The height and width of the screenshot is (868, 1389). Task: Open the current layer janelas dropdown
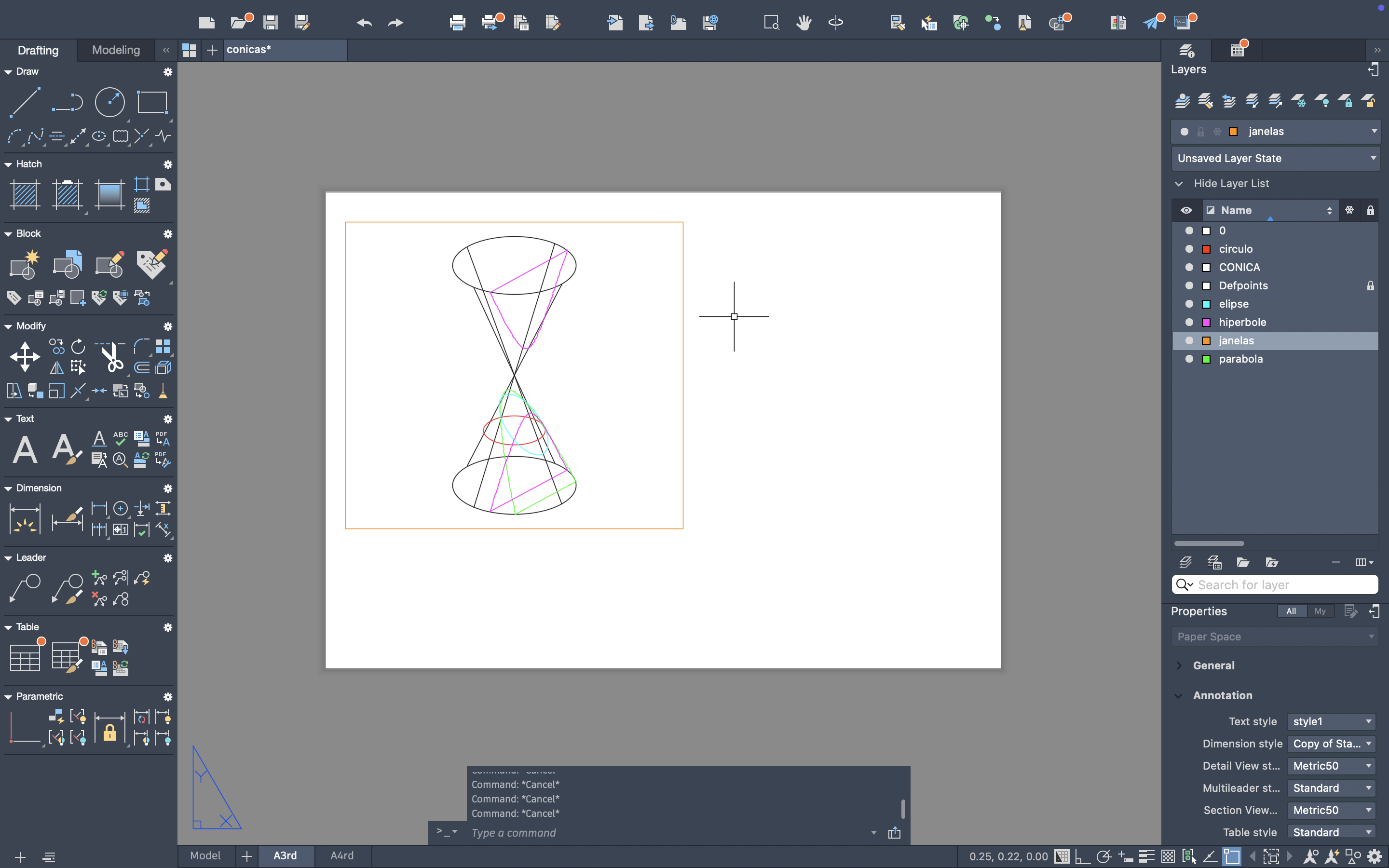click(x=1374, y=132)
